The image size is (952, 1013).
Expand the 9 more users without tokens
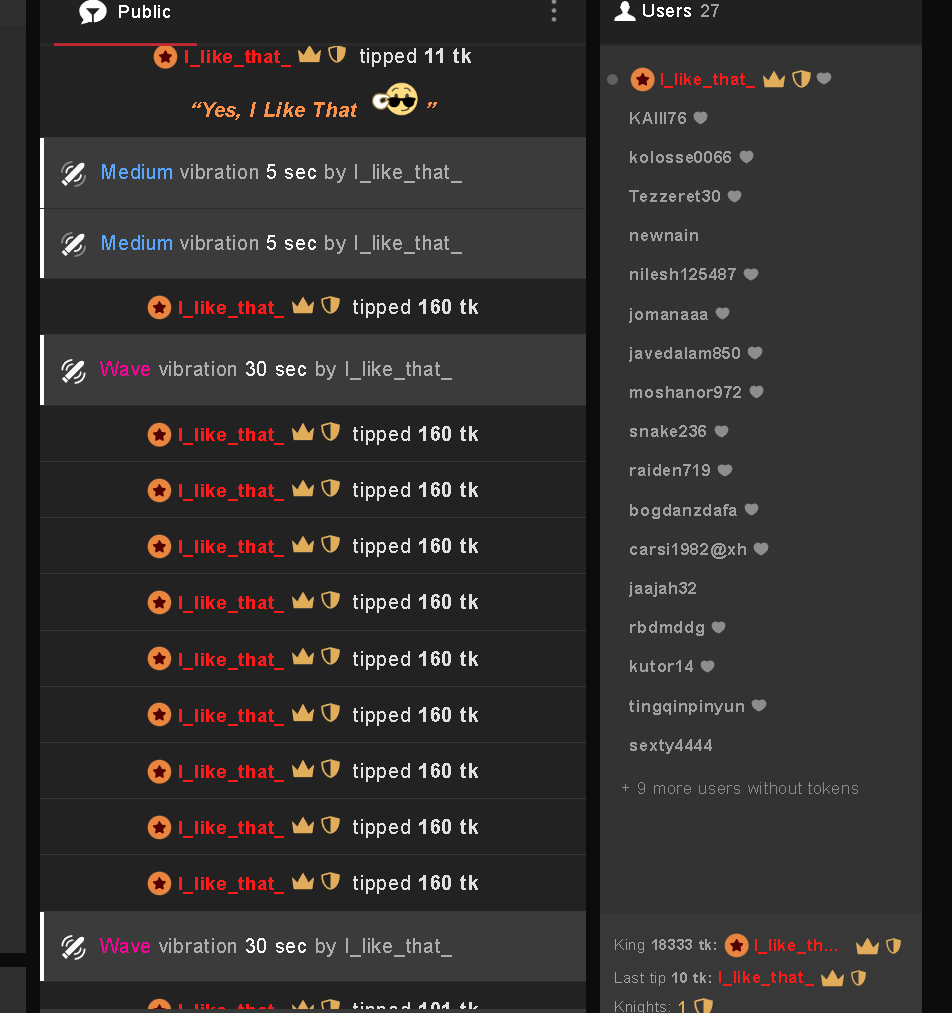[740, 788]
